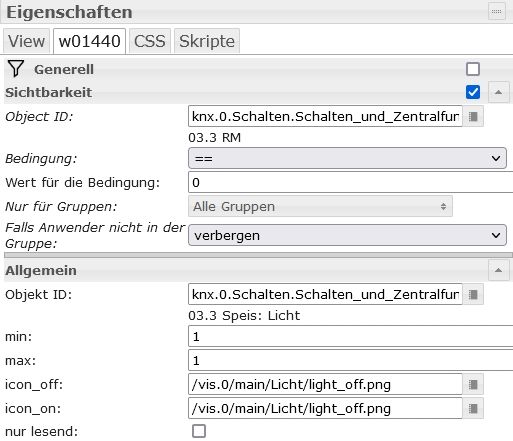This screenshot has height=441, width=513.
Task: Open object picker for Allgemein Objekt ID
Action: [473, 294]
